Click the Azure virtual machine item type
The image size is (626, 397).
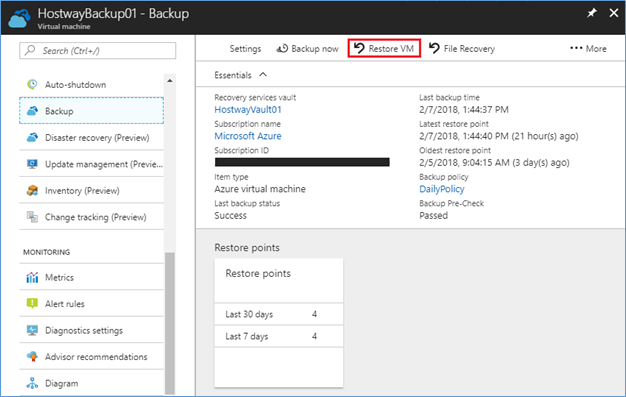260,189
